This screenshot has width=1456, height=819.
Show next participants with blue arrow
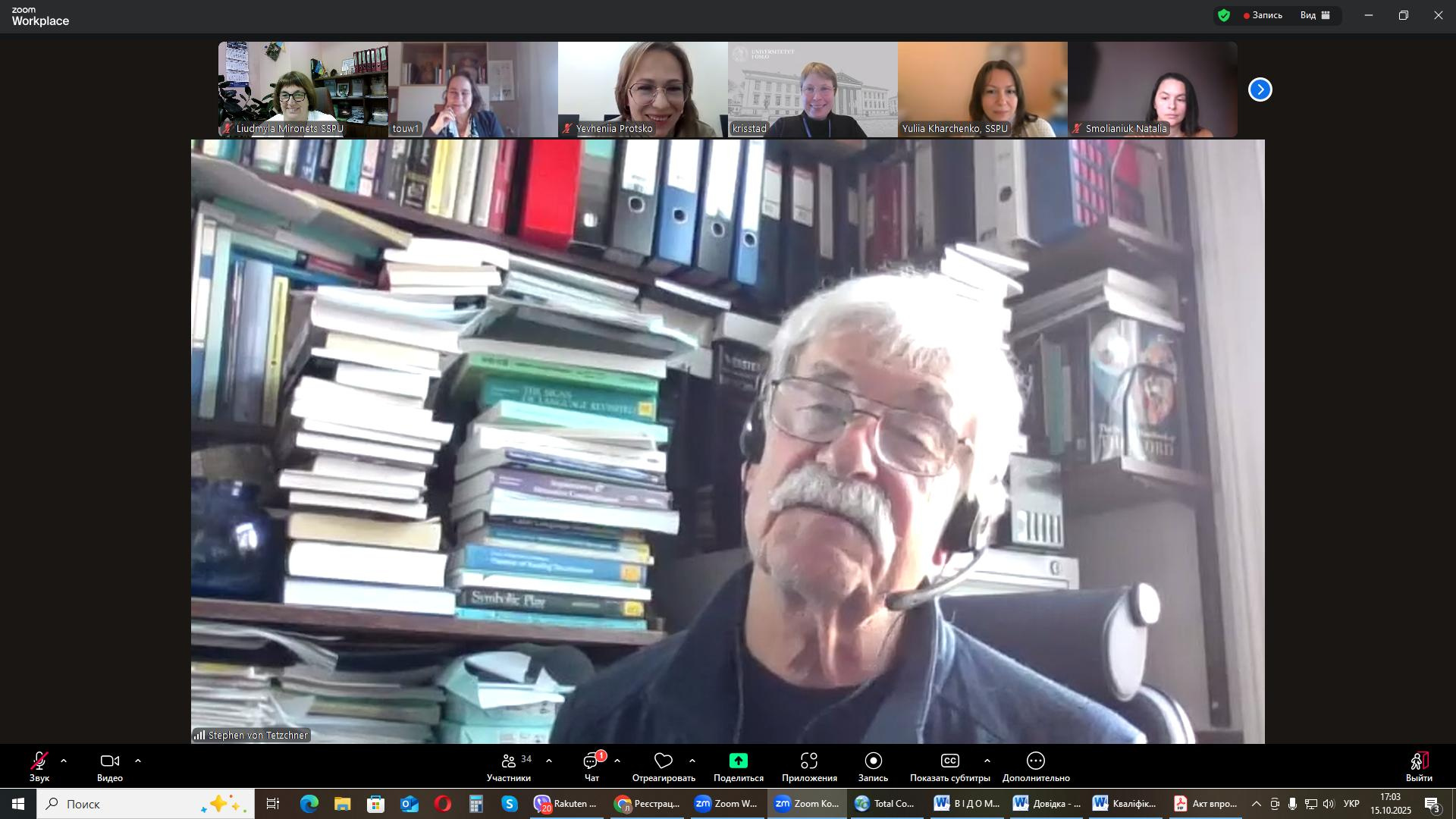pyautogui.click(x=1260, y=89)
